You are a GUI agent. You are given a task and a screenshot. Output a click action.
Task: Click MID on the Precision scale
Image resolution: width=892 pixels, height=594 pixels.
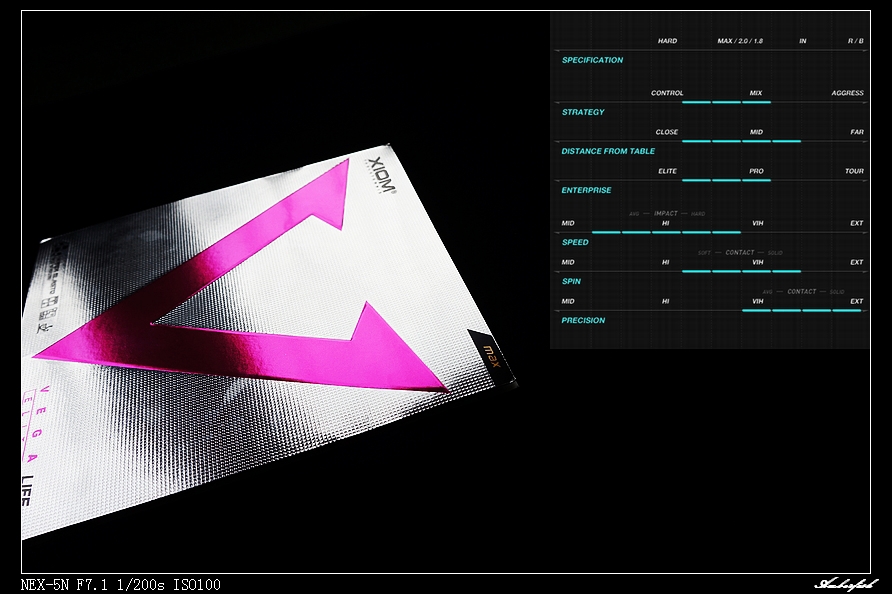[568, 301]
